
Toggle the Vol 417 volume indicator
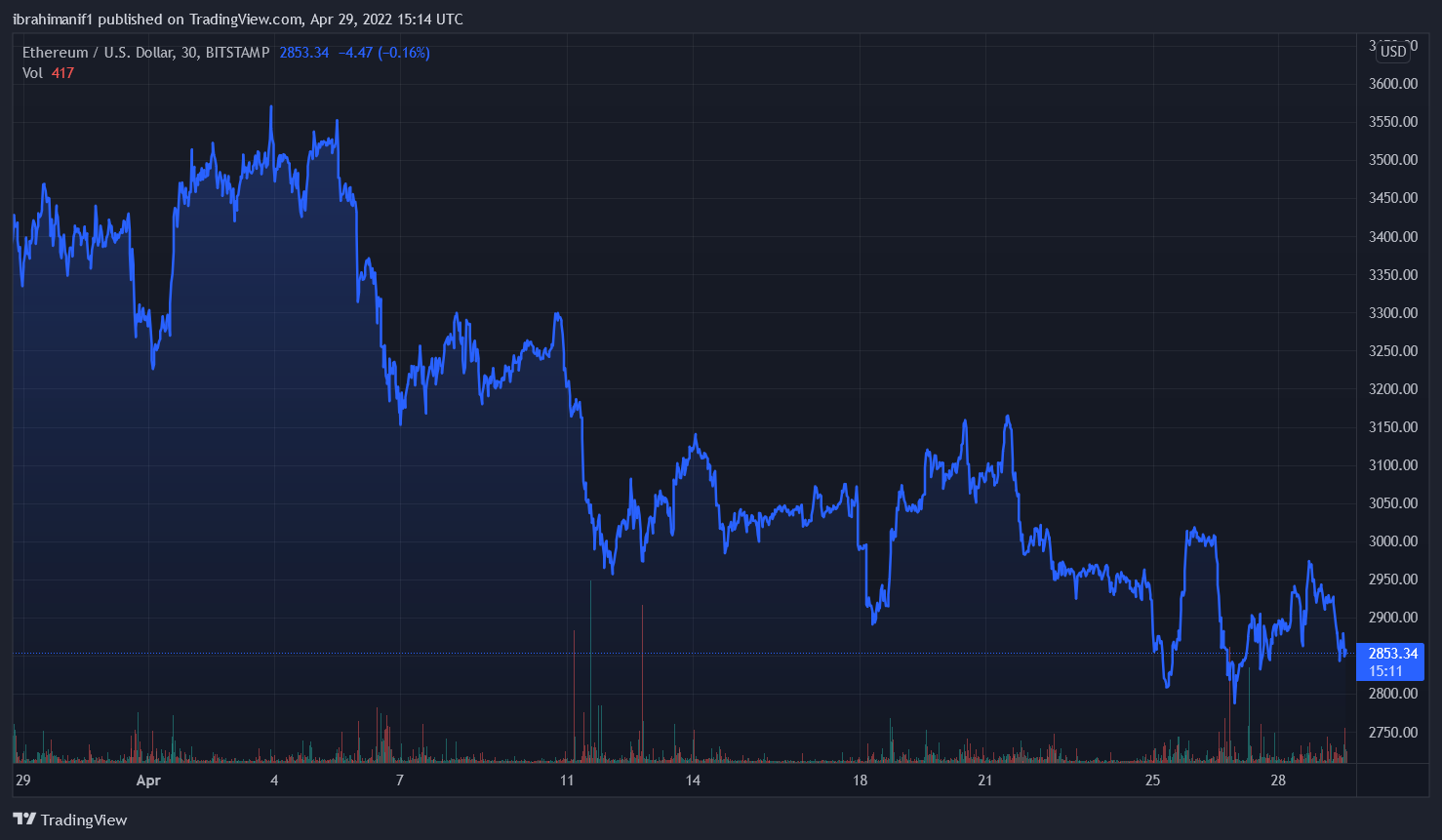click(x=49, y=73)
